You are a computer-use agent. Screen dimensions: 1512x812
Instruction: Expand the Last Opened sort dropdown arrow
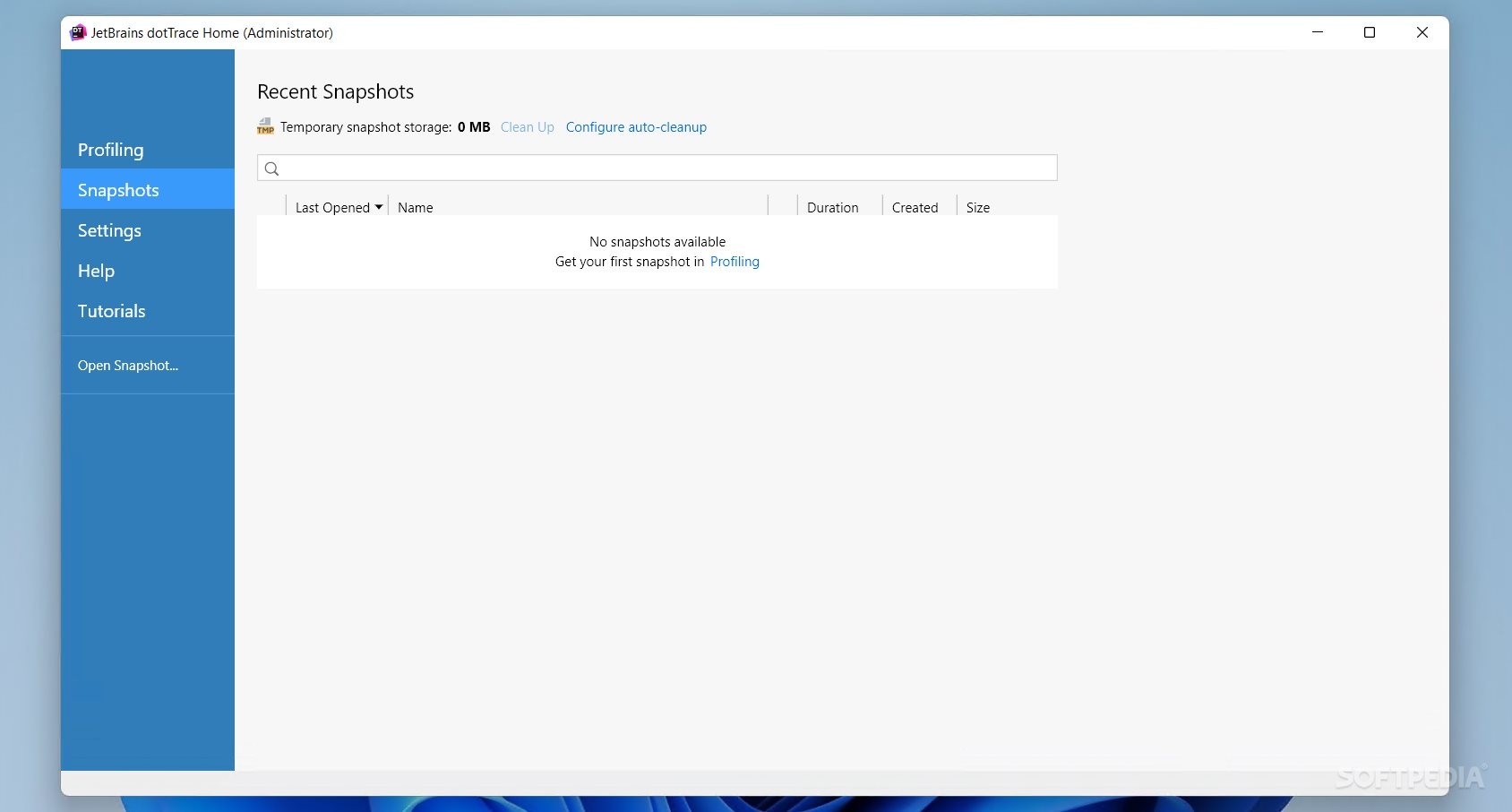pyautogui.click(x=379, y=207)
